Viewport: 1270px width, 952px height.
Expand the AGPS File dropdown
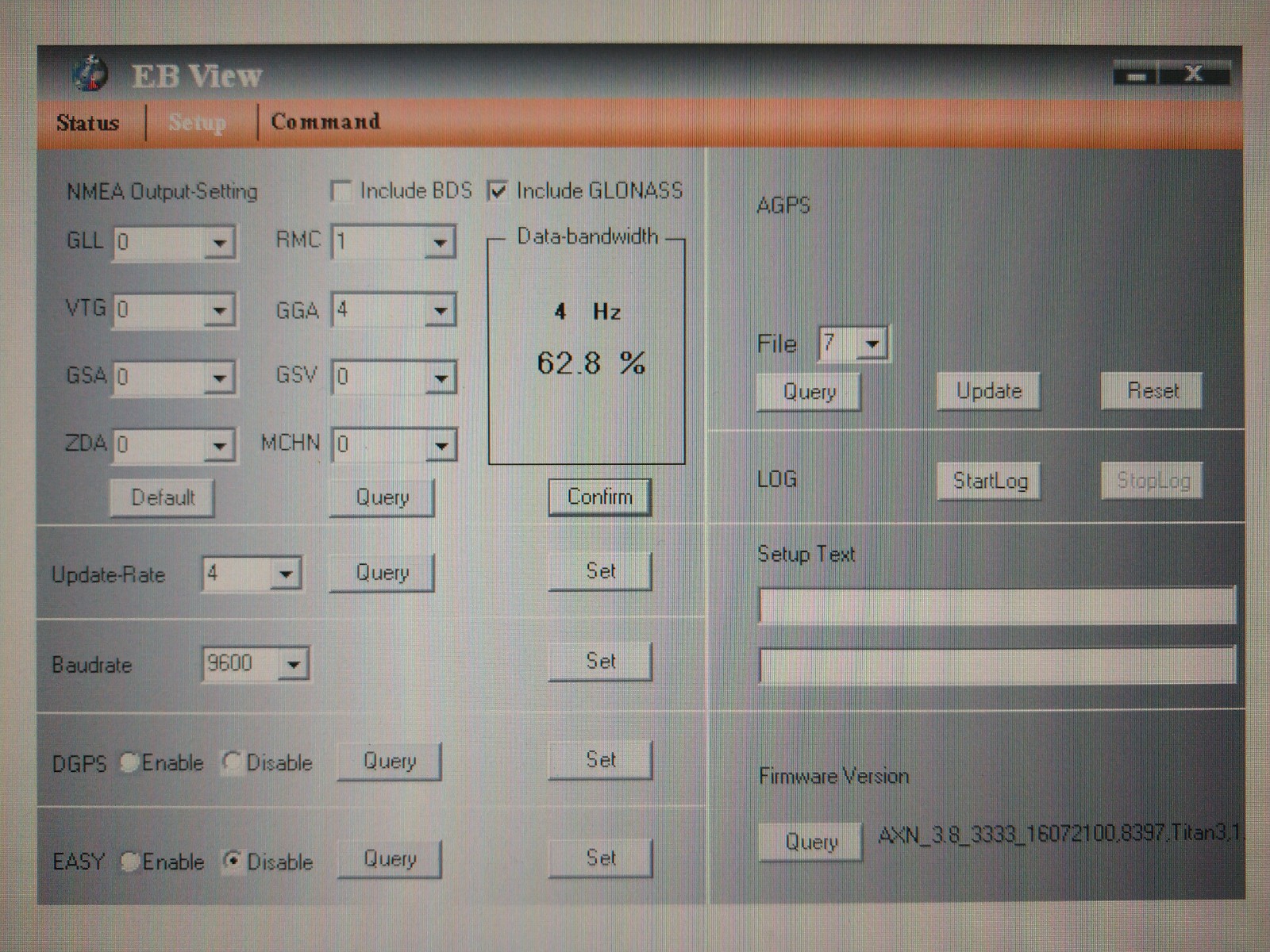[872, 344]
